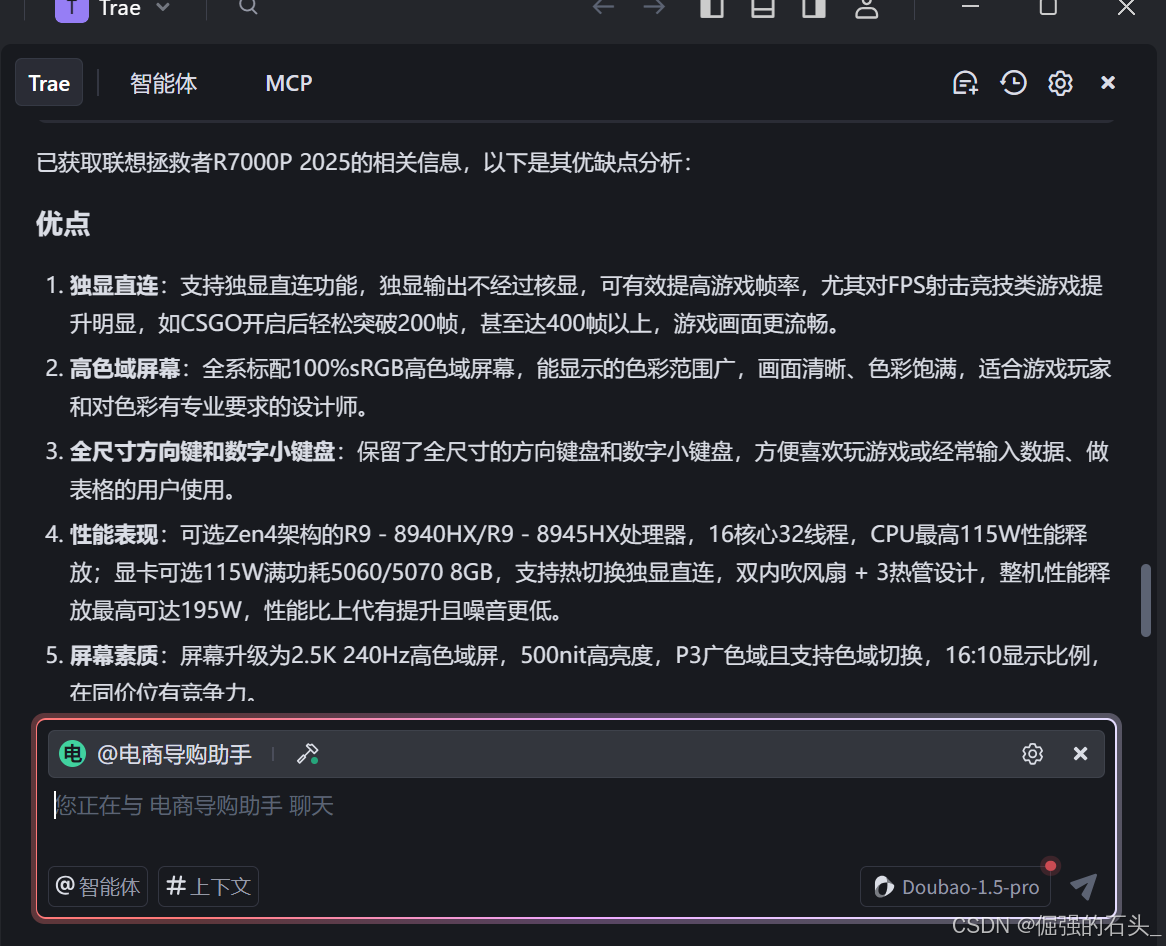Open chat history clock icon

click(1013, 83)
